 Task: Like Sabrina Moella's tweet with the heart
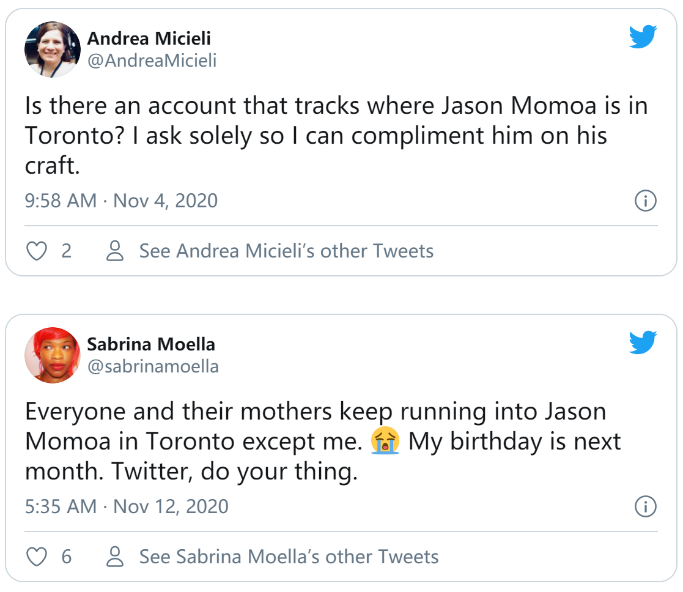coord(37,556)
